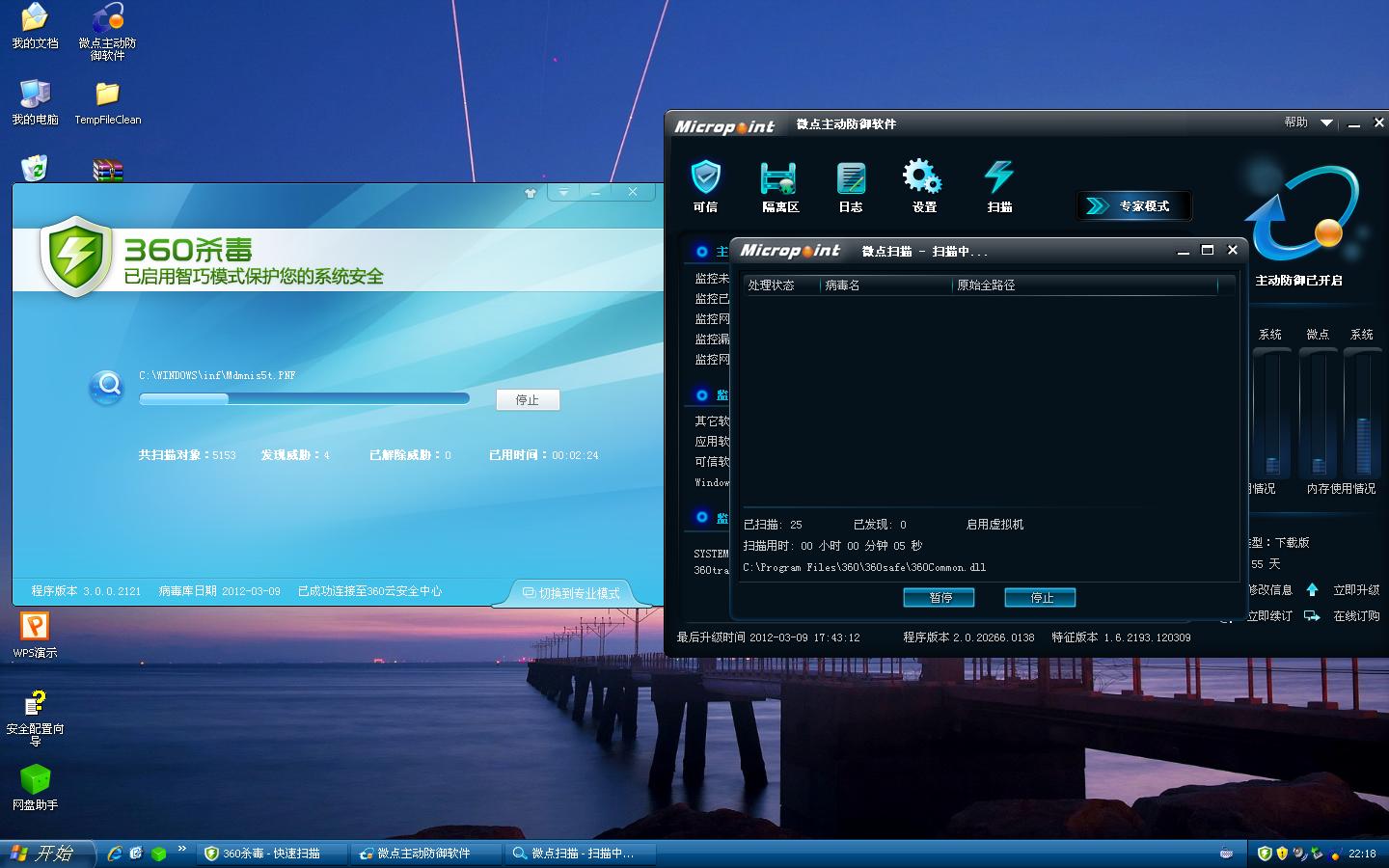Click the cart icon beside 在线订购
The image size is (1389, 868).
pyautogui.click(x=1312, y=615)
